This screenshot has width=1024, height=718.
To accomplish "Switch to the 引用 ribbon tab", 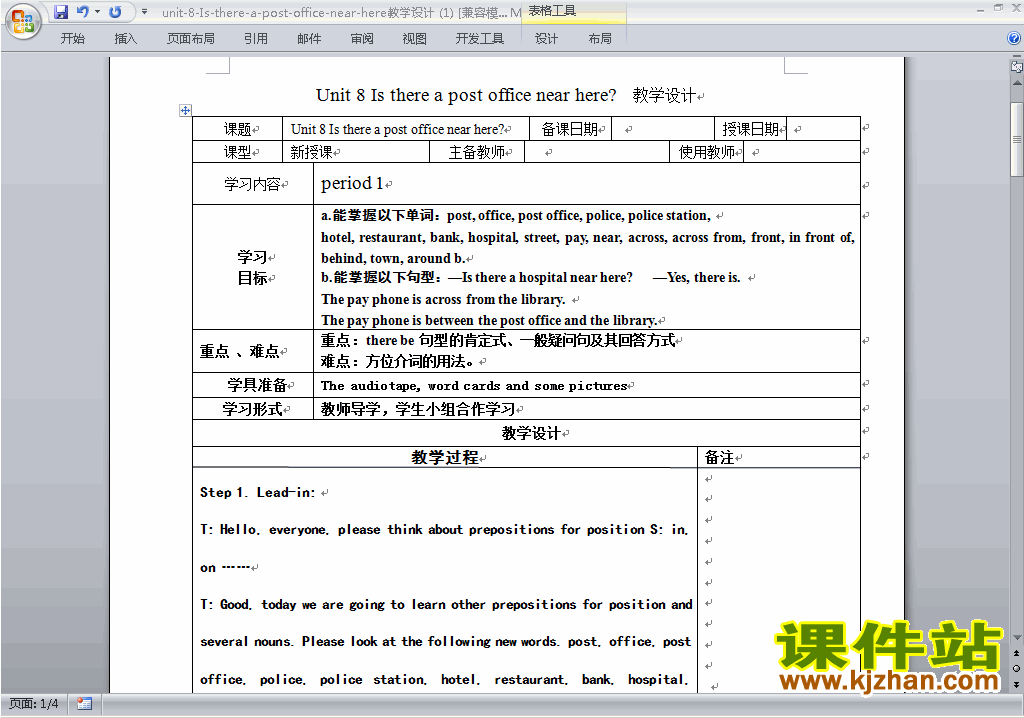I will tap(255, 39).
